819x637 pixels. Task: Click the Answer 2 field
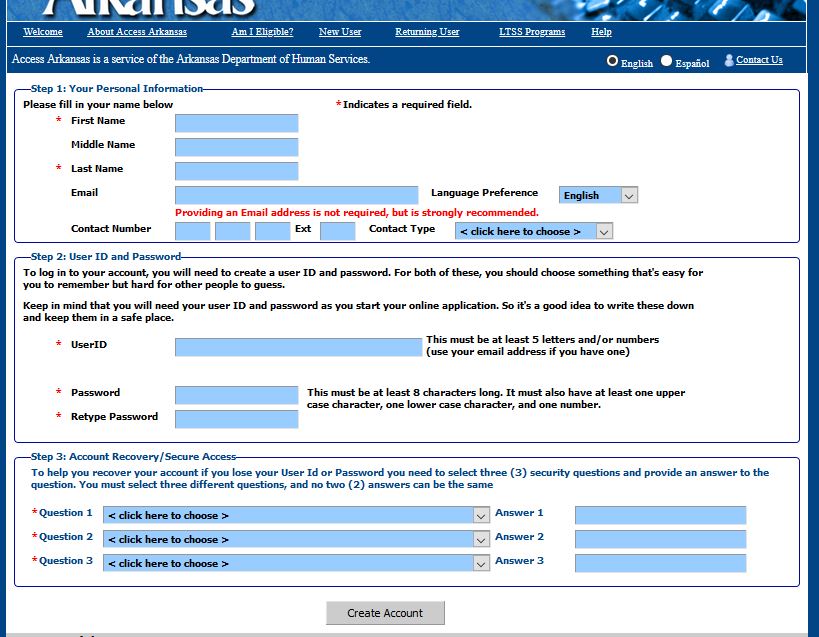tap(661, 539)
